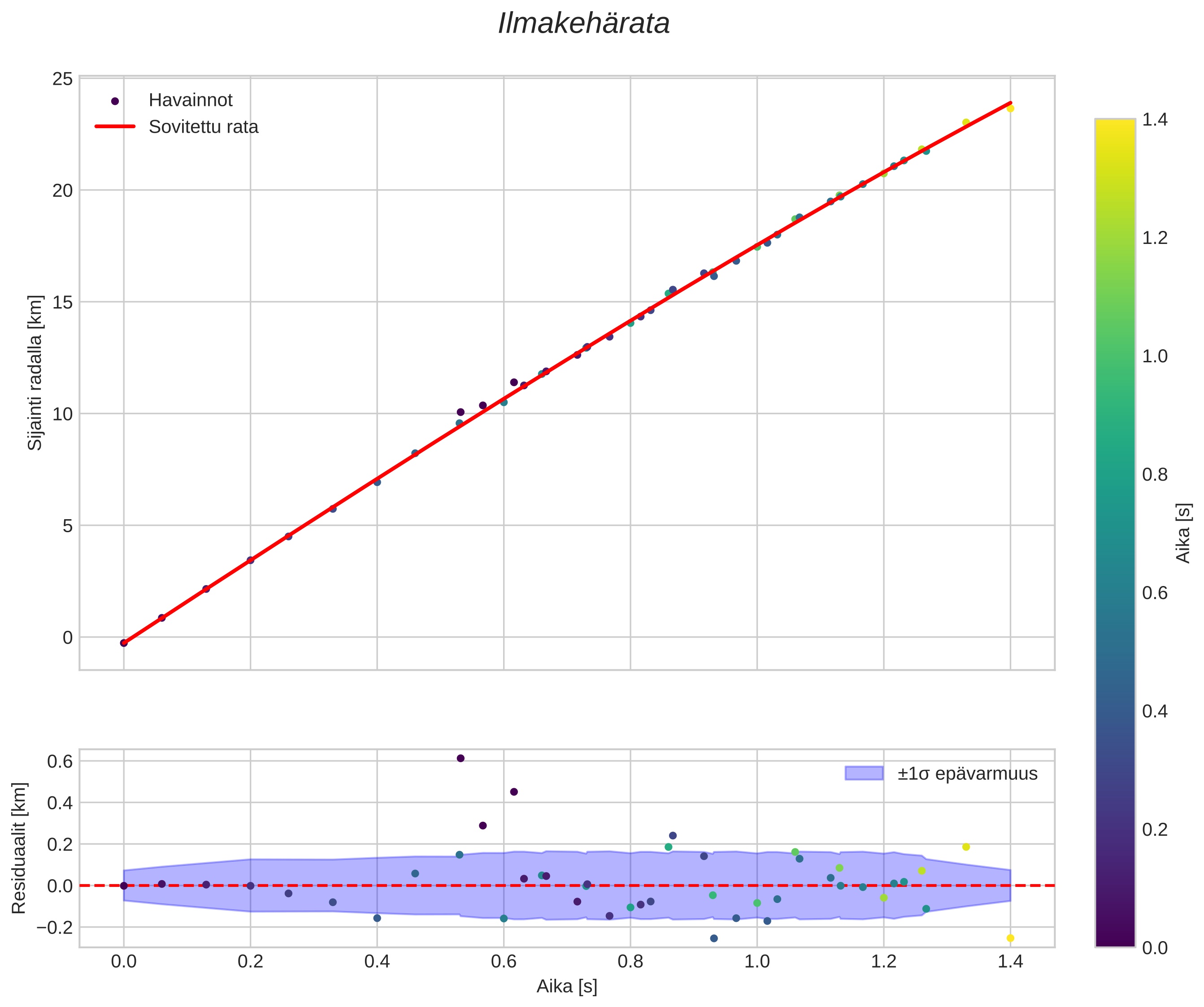Click the 1.0 tick label on the bottom x-axis
Image resolution: width=1204 pixels, height=1007 pixels.
757,961
